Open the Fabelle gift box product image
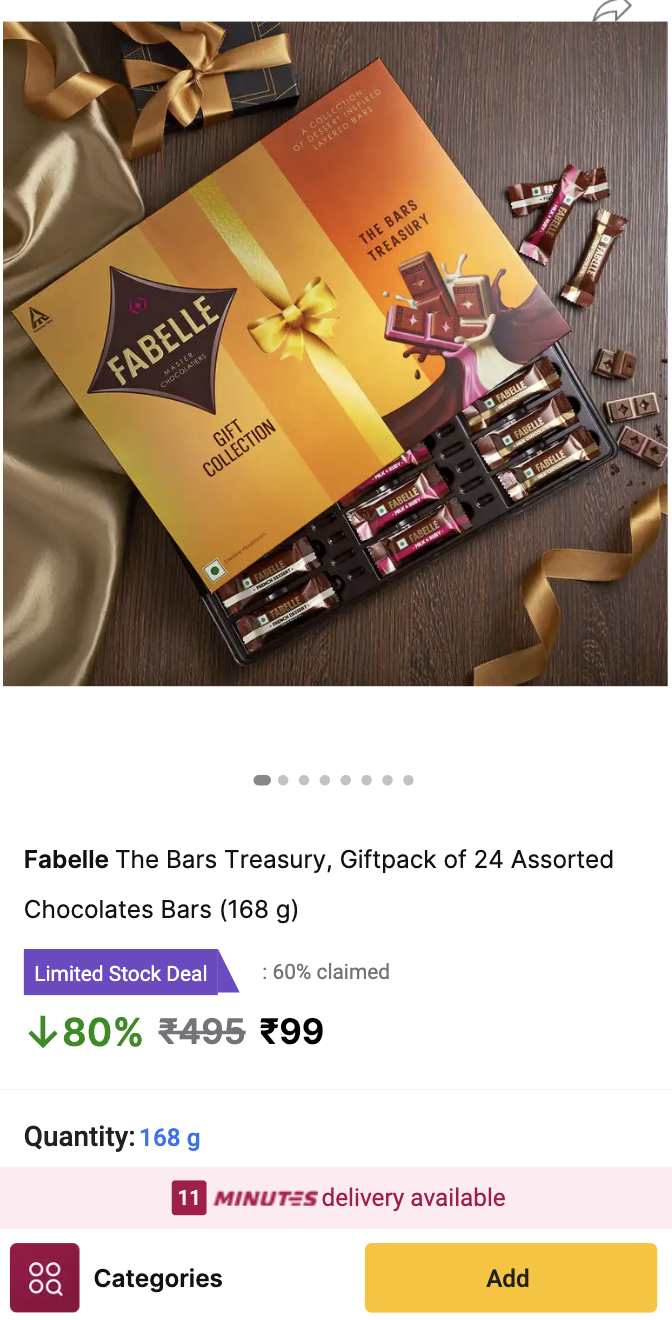The width and height of the screenshot is (672, 1320). [335, 354]
